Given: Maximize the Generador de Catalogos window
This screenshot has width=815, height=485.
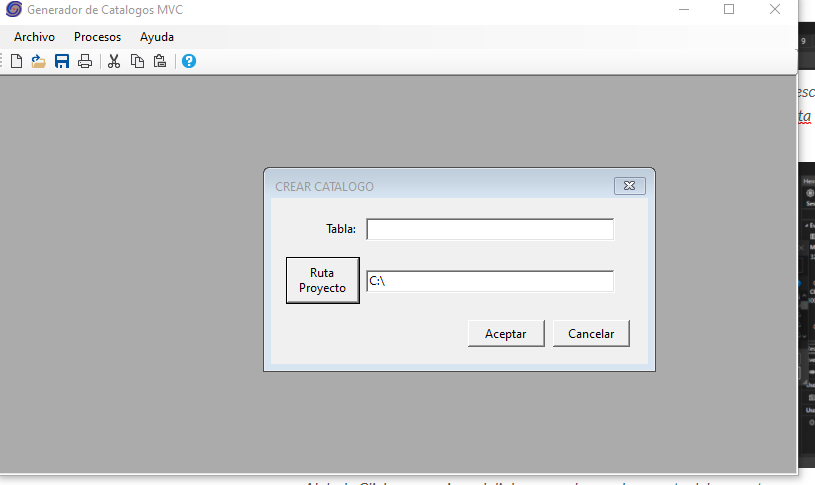Looking at the screenshot, I should 729,10.
